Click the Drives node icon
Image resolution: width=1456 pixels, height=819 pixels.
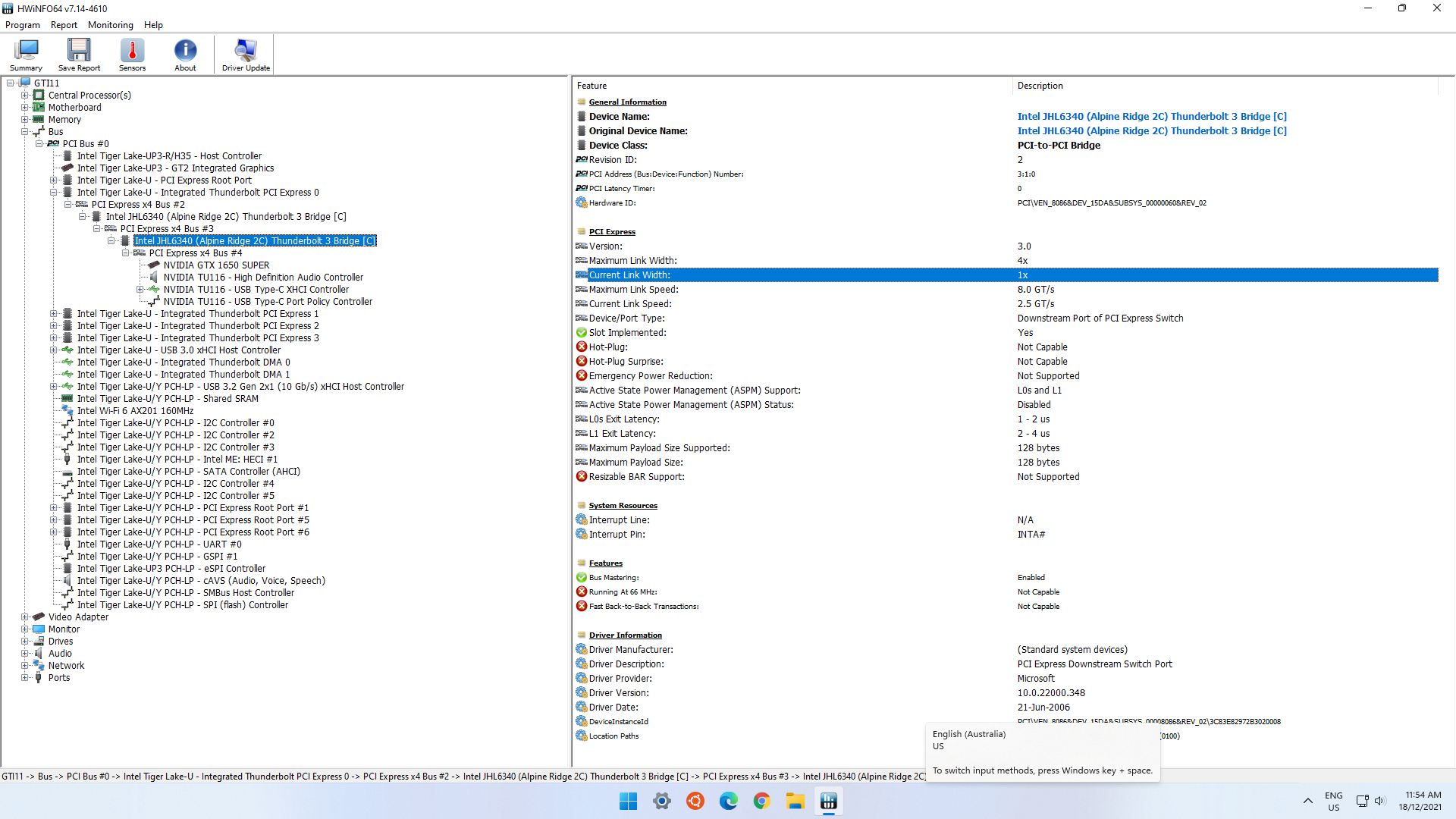pos(39,641)
